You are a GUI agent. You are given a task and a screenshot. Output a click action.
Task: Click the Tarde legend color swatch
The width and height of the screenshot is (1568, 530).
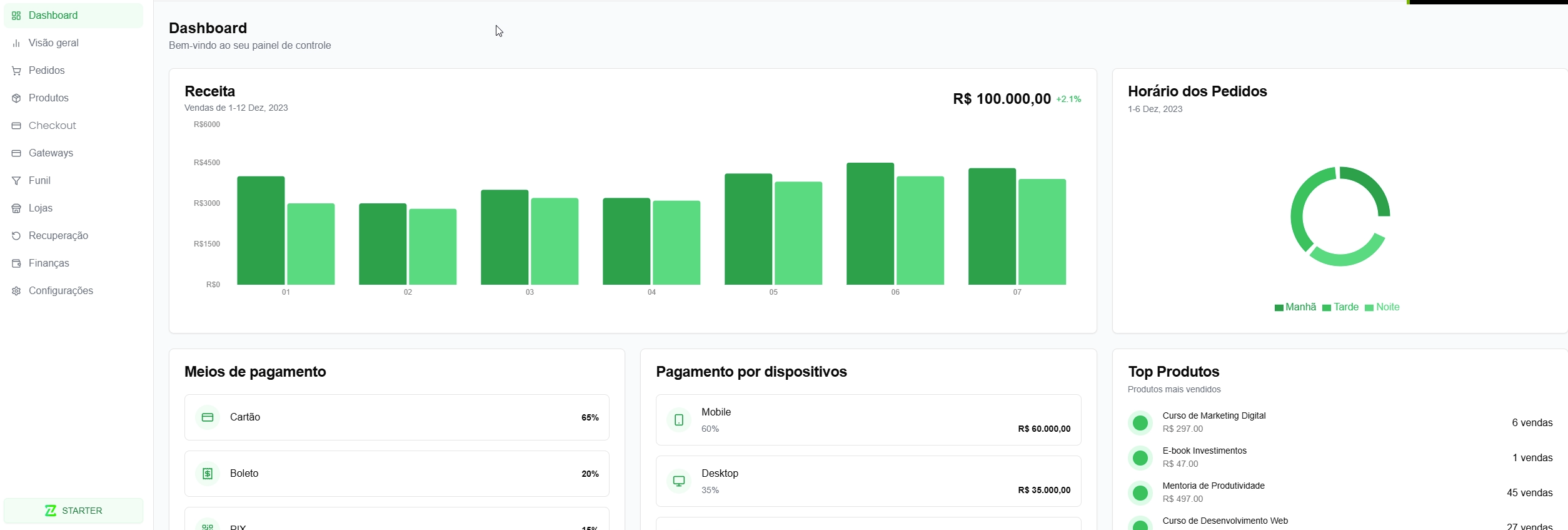click(1327, 308)
